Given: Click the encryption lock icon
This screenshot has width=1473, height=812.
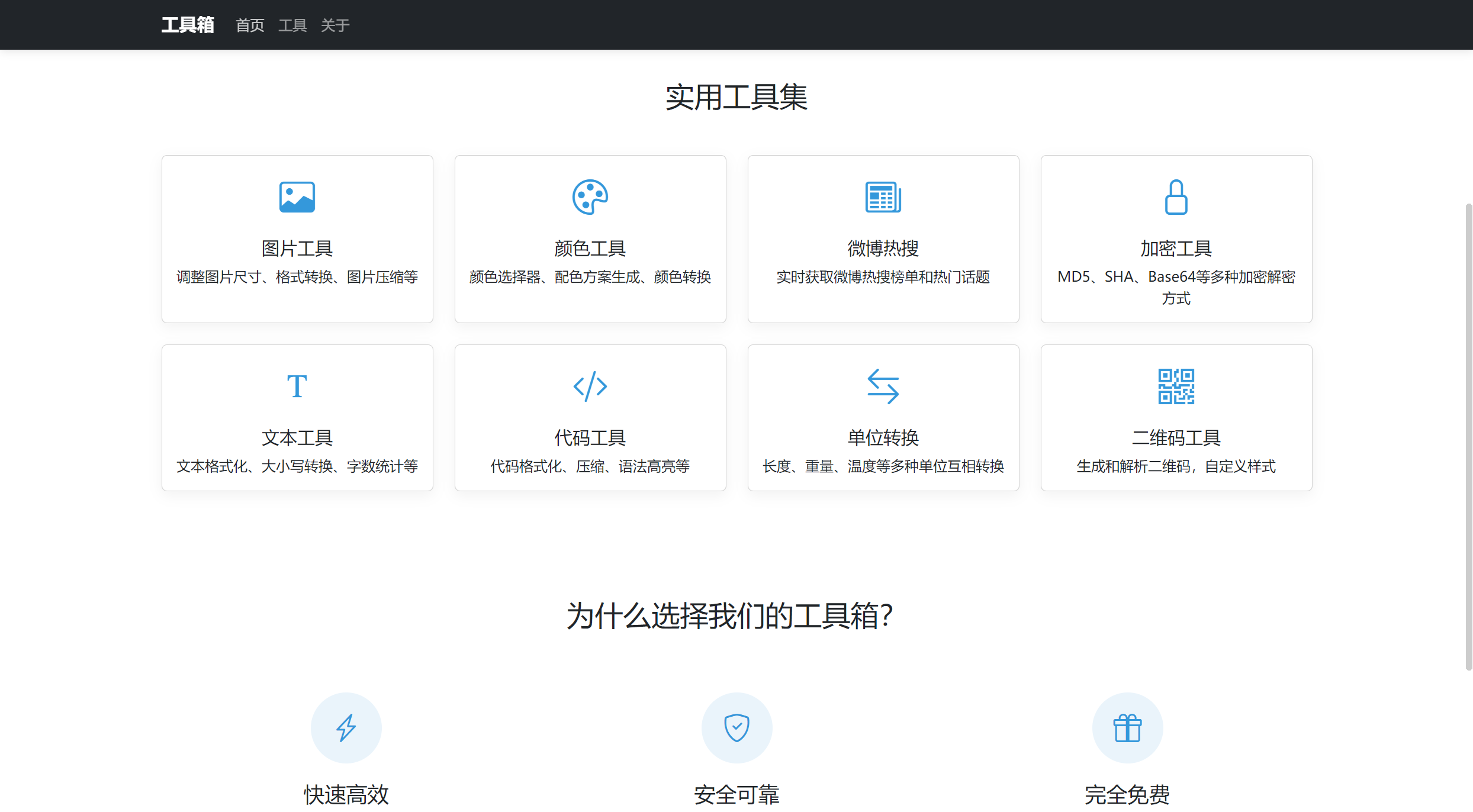Looking at the screenshot, I should click(x=1176, y=197).
